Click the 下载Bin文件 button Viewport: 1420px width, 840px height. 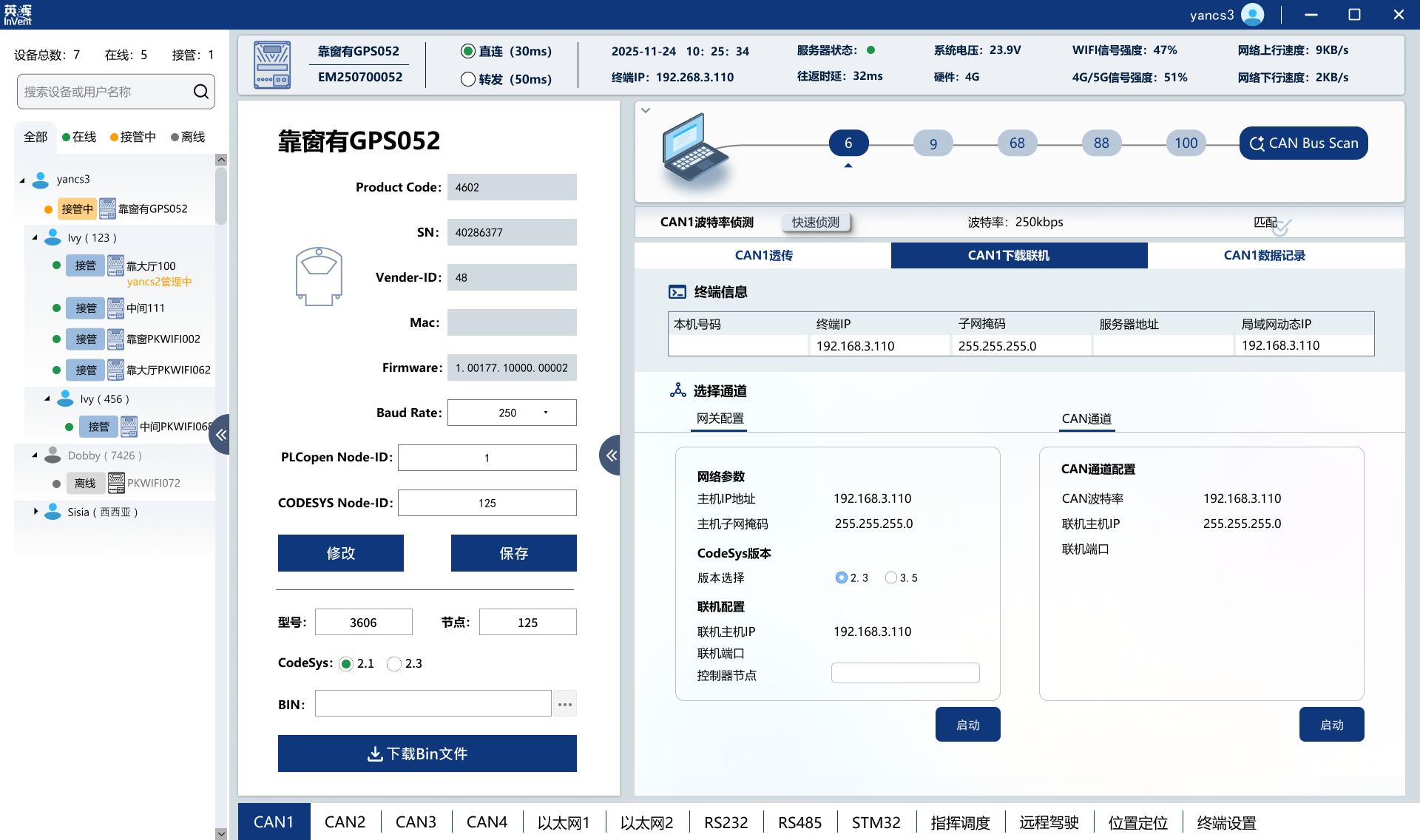427,753
